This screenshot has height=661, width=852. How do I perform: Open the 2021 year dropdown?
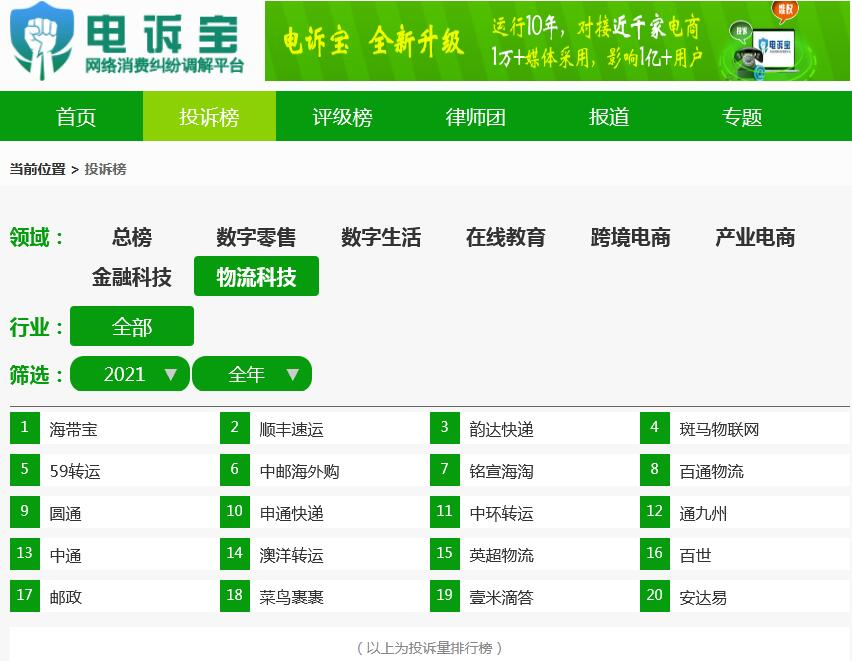coord(130,373)
